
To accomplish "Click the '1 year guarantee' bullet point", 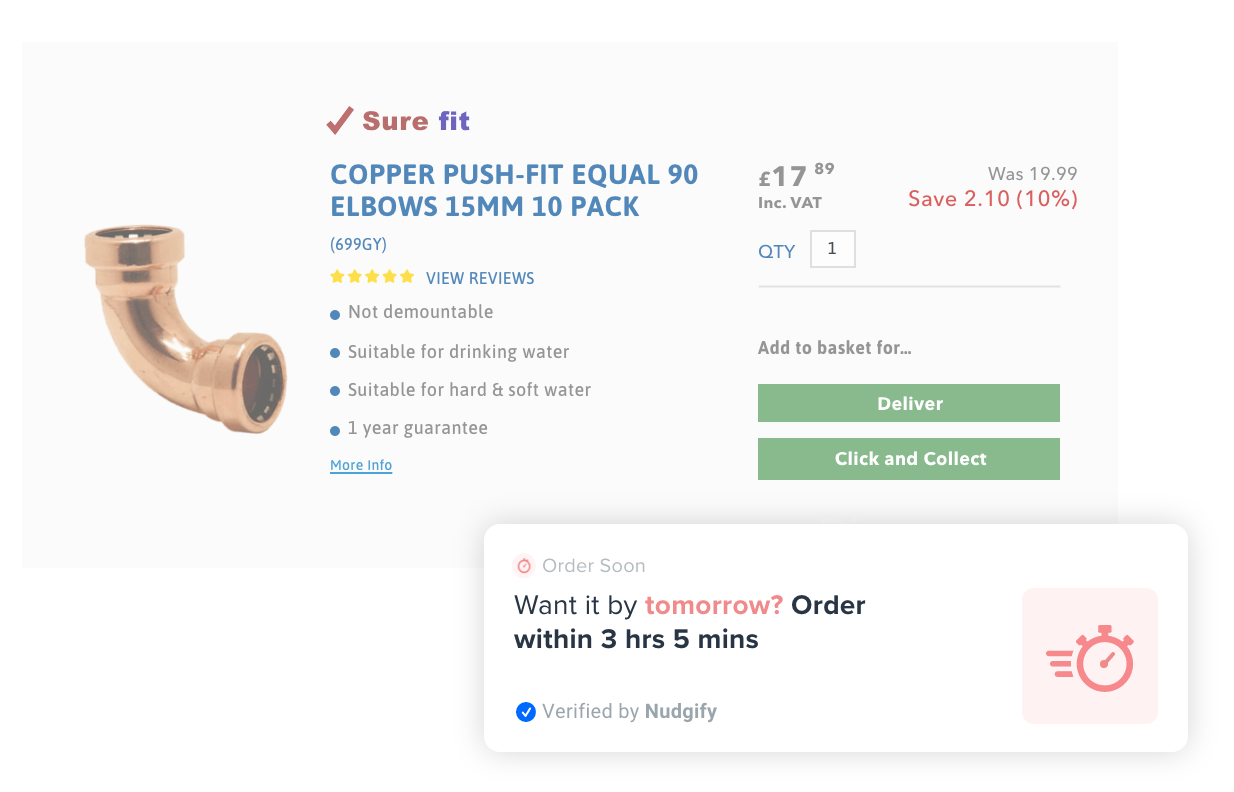I will click(x=417, y=428).
